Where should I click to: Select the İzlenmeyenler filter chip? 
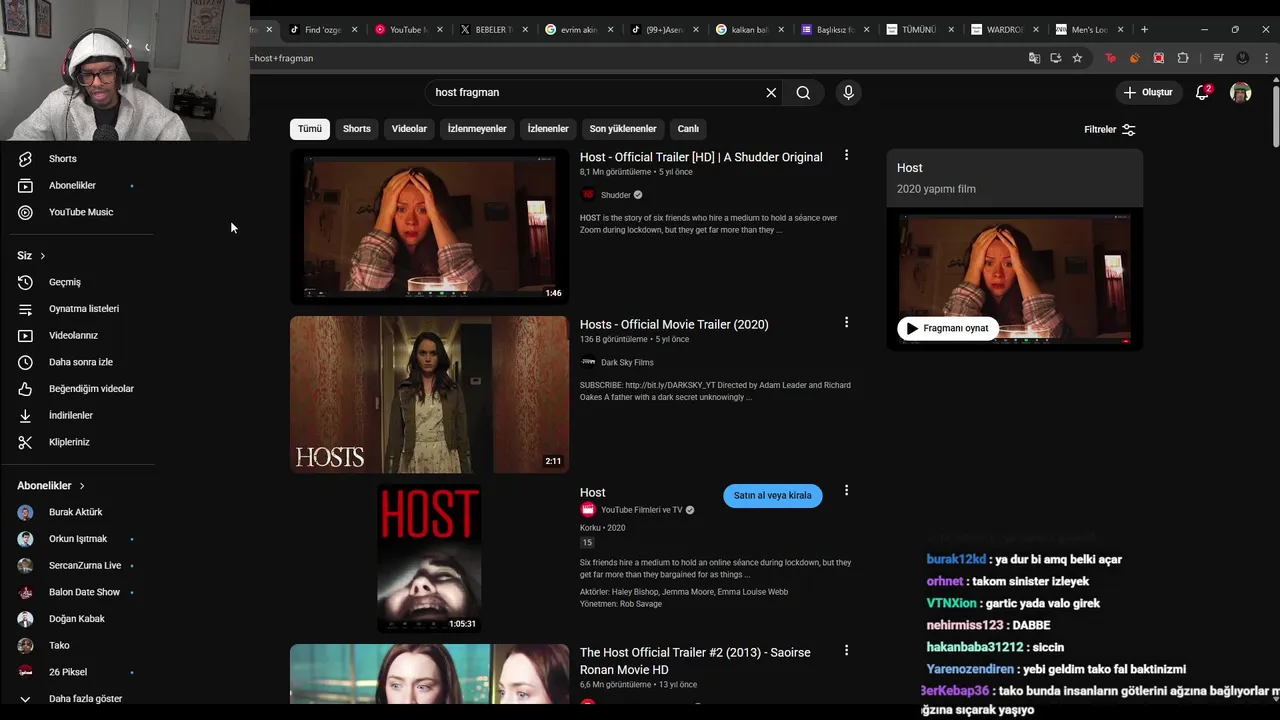click(x=477, y=129)
